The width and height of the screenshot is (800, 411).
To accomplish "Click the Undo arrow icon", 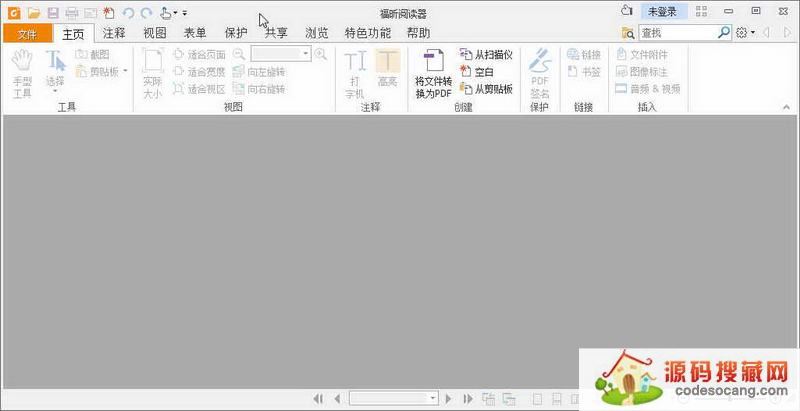I will pyautogui.click(x=128, y=12).
